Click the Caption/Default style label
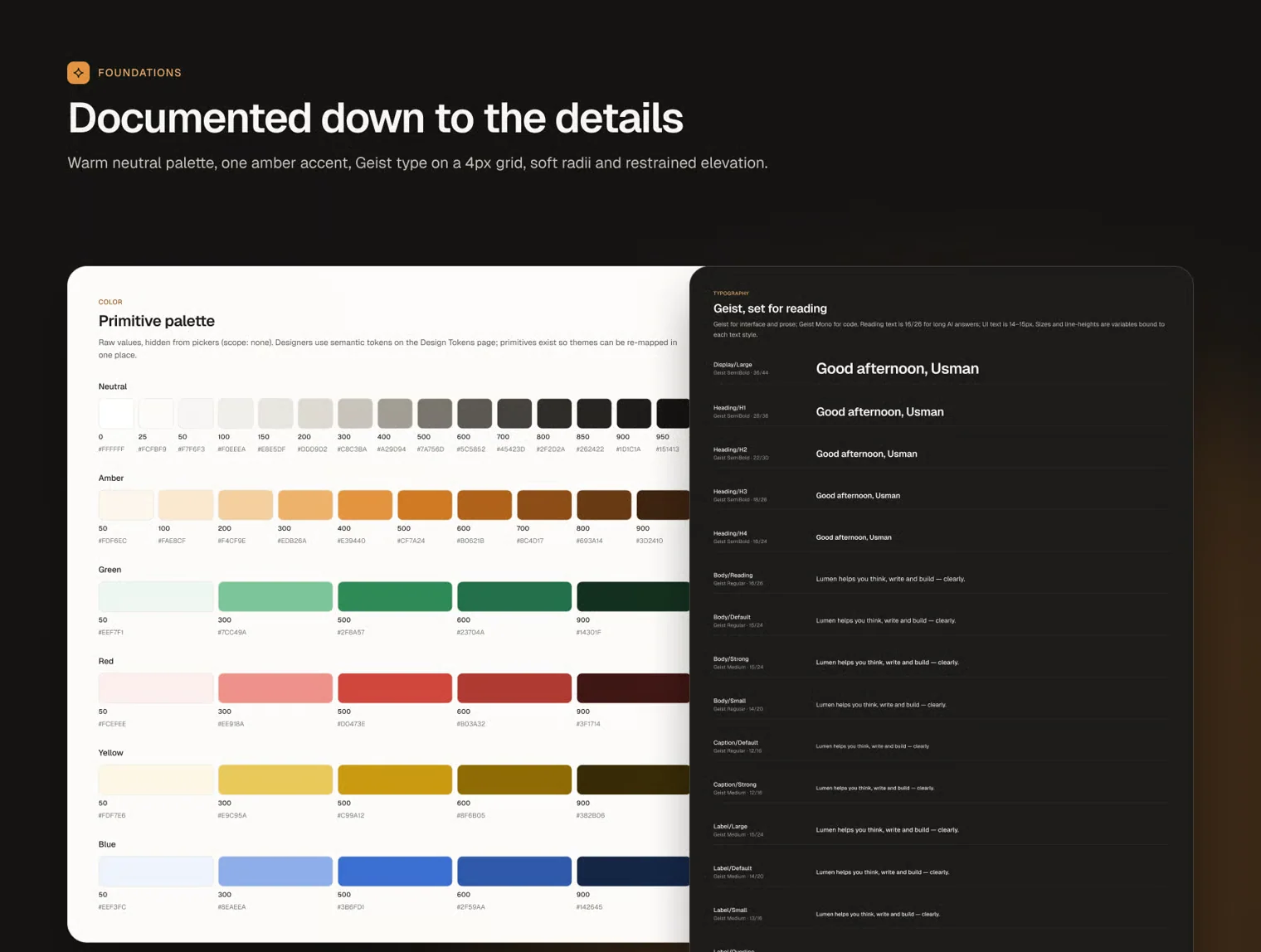 click(x=736, y=742)
